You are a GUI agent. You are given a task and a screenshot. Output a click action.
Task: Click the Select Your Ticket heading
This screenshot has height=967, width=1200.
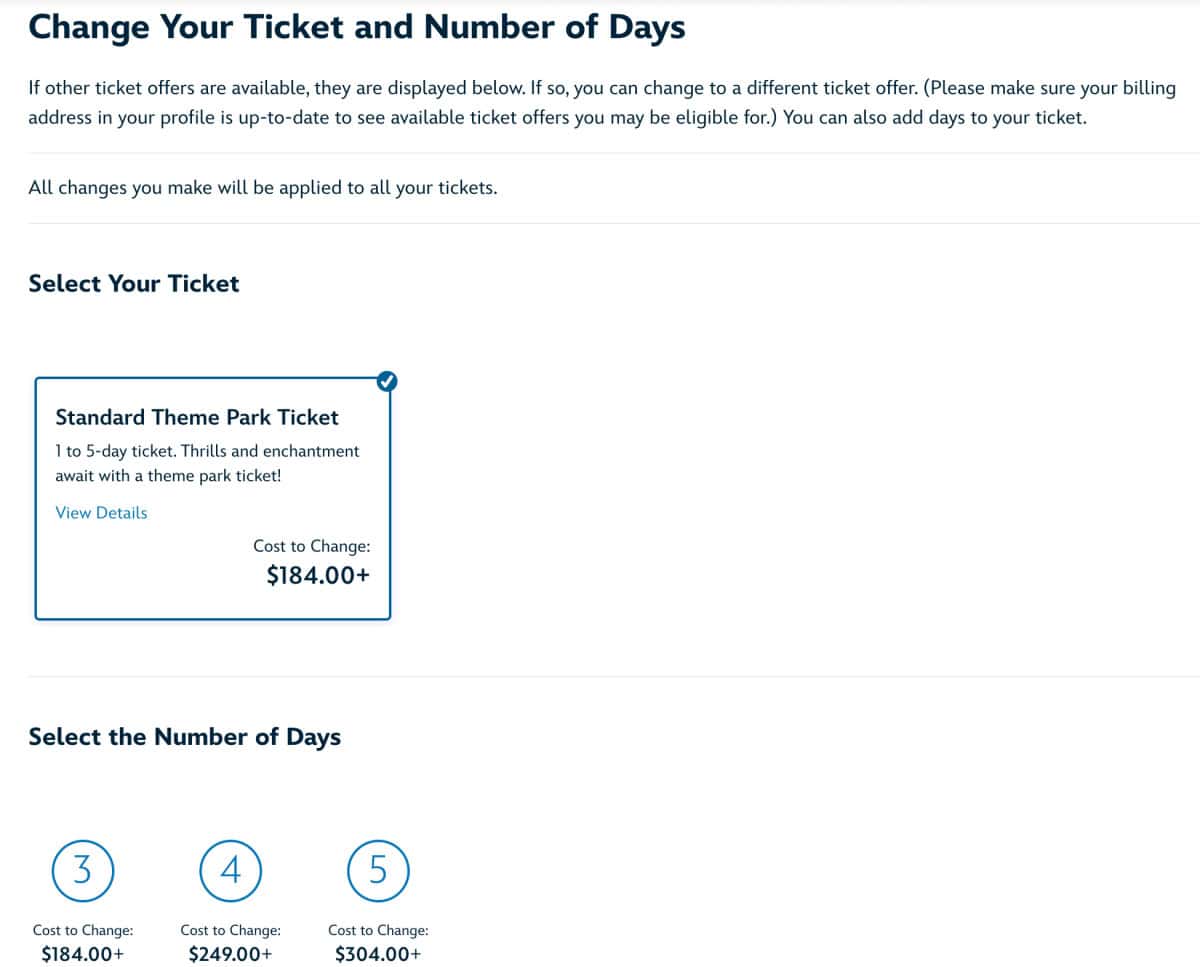coord(133,284)
